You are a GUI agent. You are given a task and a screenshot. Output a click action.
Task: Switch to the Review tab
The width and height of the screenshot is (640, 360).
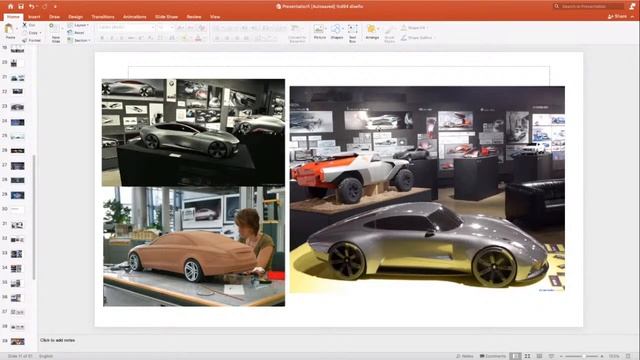pos(194,17)
